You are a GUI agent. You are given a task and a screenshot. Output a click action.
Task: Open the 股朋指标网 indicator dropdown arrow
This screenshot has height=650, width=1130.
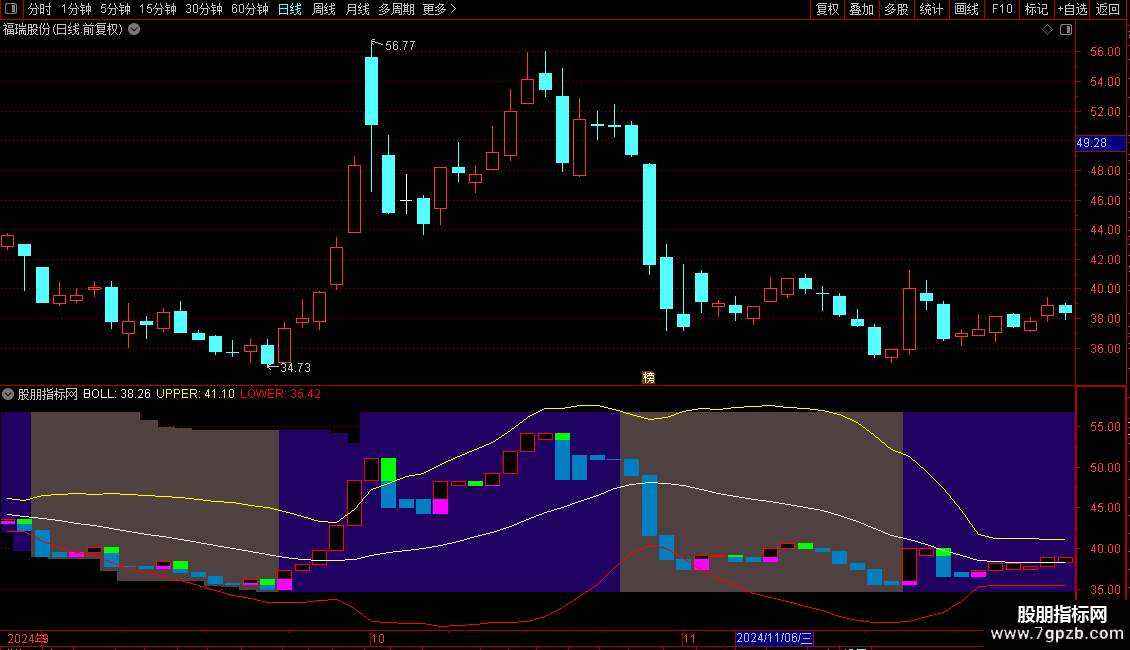click(x=8, y=394)
